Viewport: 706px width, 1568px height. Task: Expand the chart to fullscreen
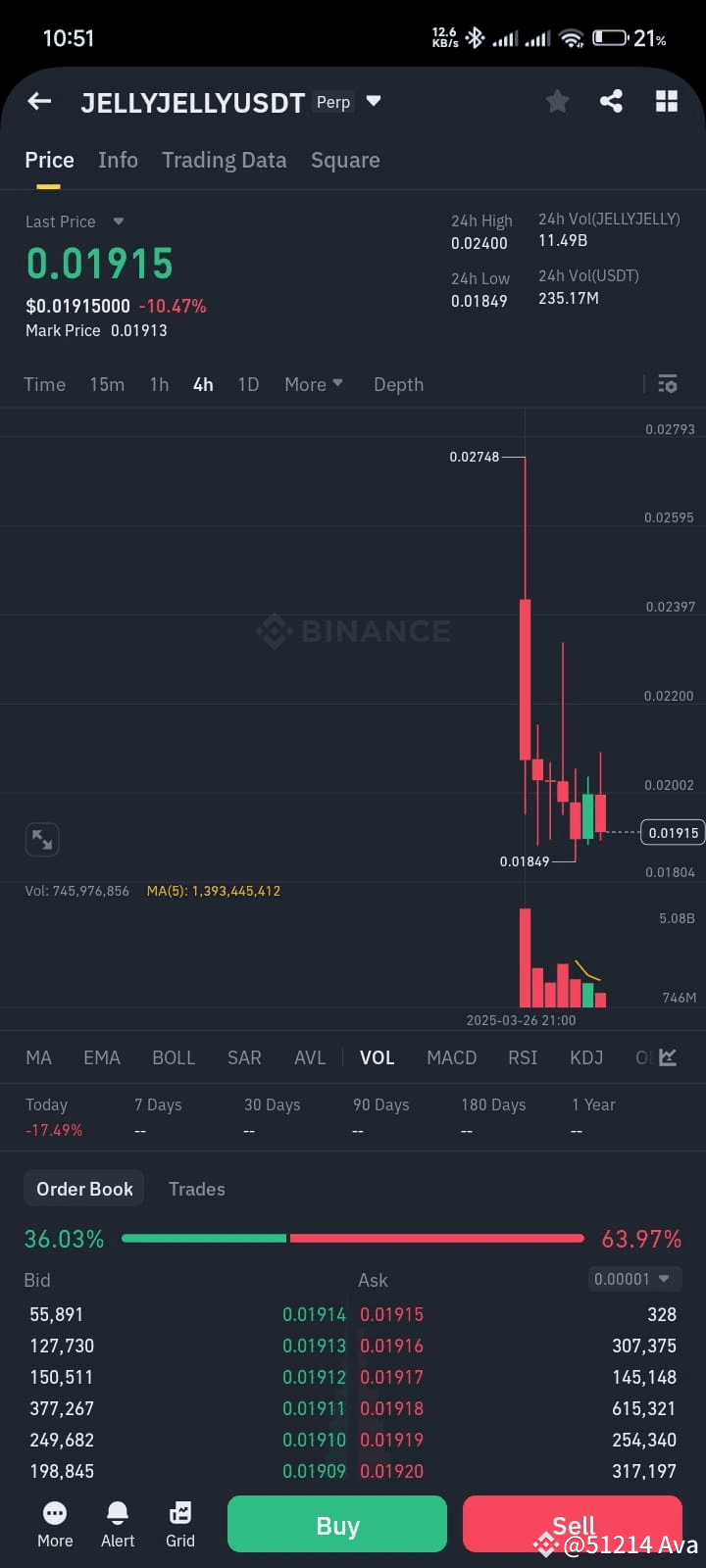pos(42,840)
